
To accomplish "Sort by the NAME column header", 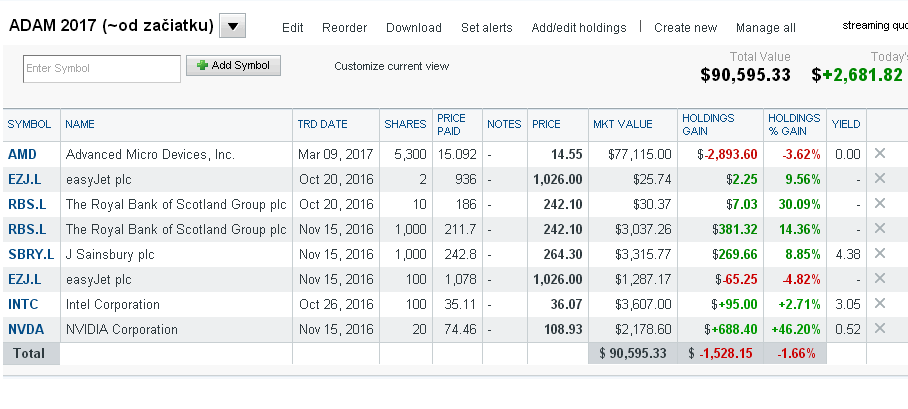I will click(x=80, y=124).
